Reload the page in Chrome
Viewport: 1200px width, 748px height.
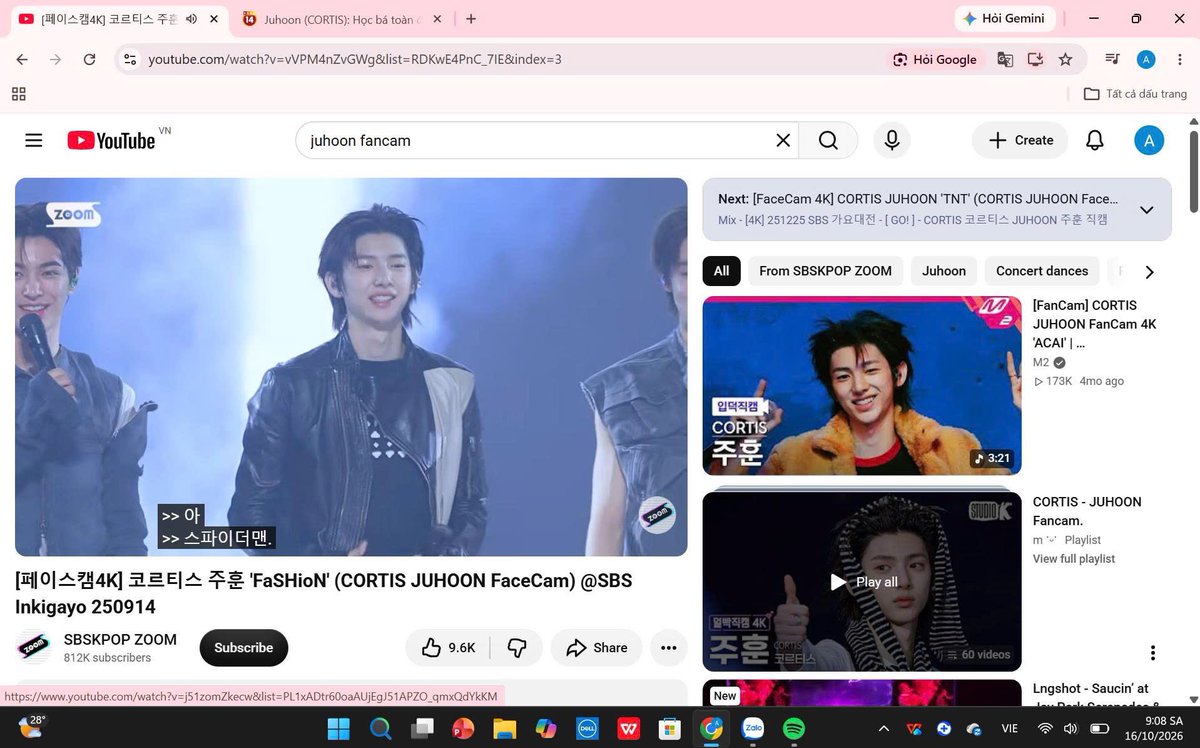click(x=89, y=59)
